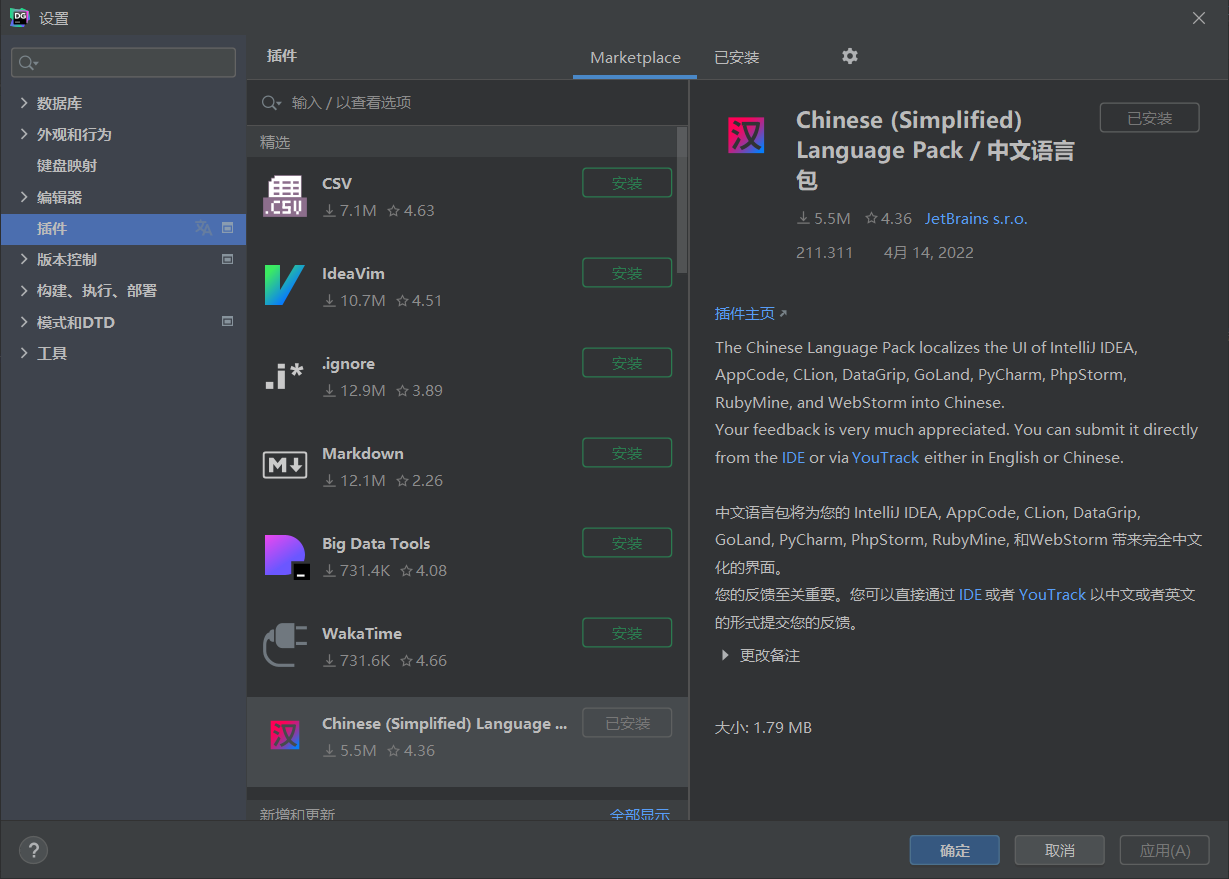
Task: Switch to the Marketplace tab
Action: tap(635, 57)
